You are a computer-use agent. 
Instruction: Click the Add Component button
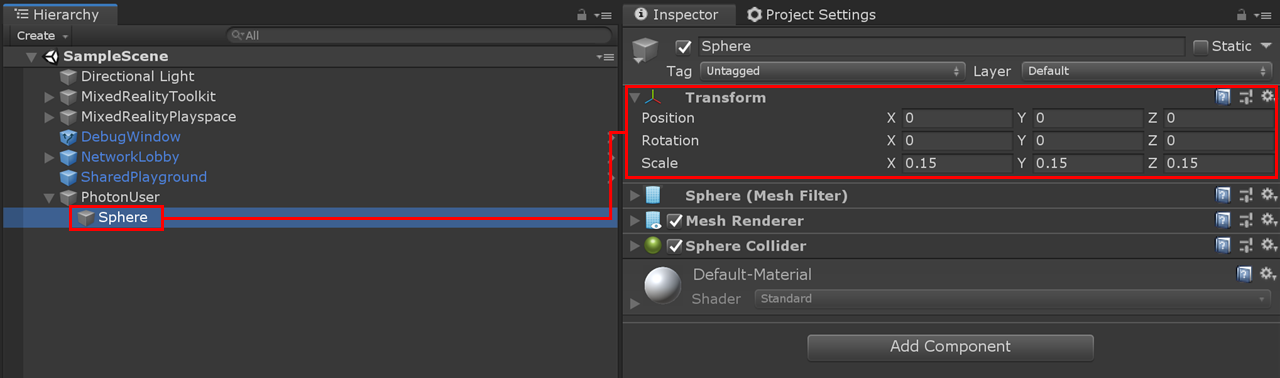(950, 347)
